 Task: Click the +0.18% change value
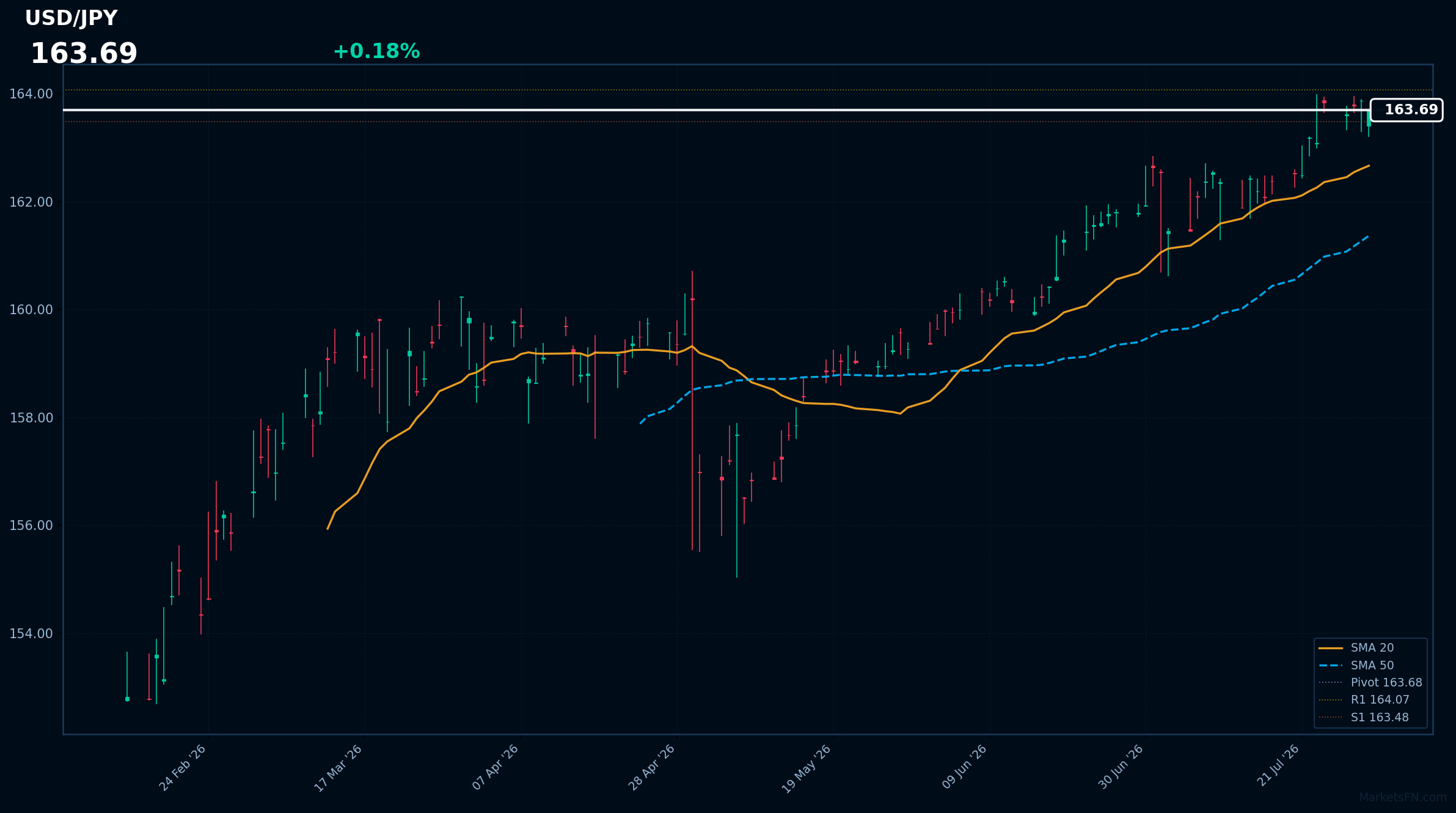376,51
